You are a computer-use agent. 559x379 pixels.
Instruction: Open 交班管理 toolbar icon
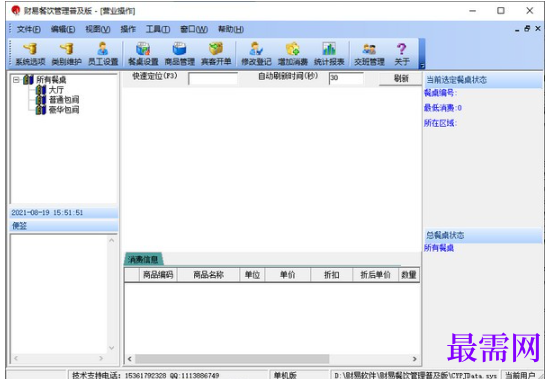pos(369,54)
